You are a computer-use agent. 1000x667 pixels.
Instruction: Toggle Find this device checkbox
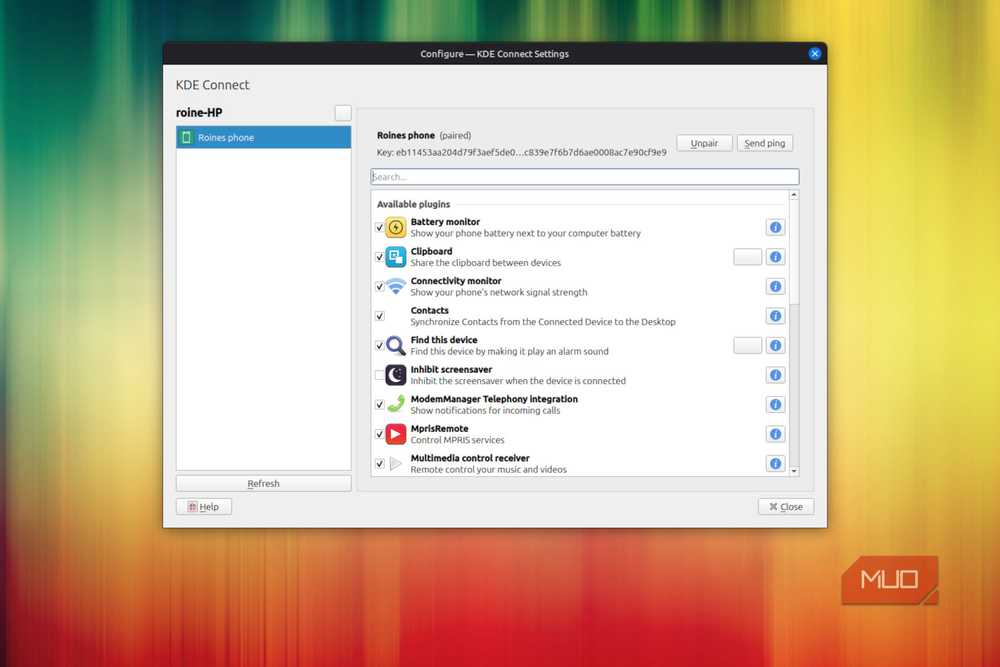point(379,346)
